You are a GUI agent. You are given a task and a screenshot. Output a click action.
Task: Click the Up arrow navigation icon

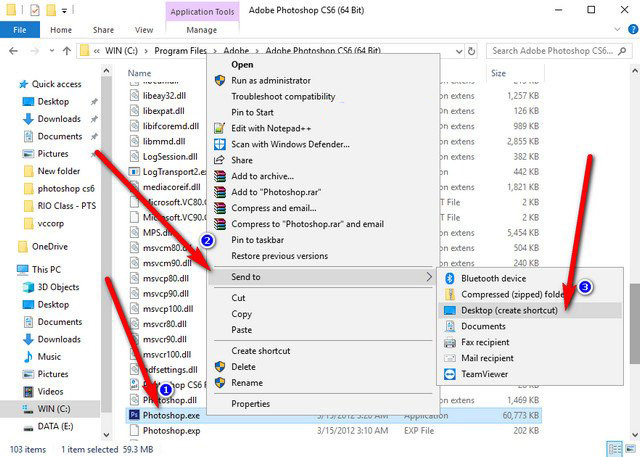pyautogui.click(x=67, y=51)
